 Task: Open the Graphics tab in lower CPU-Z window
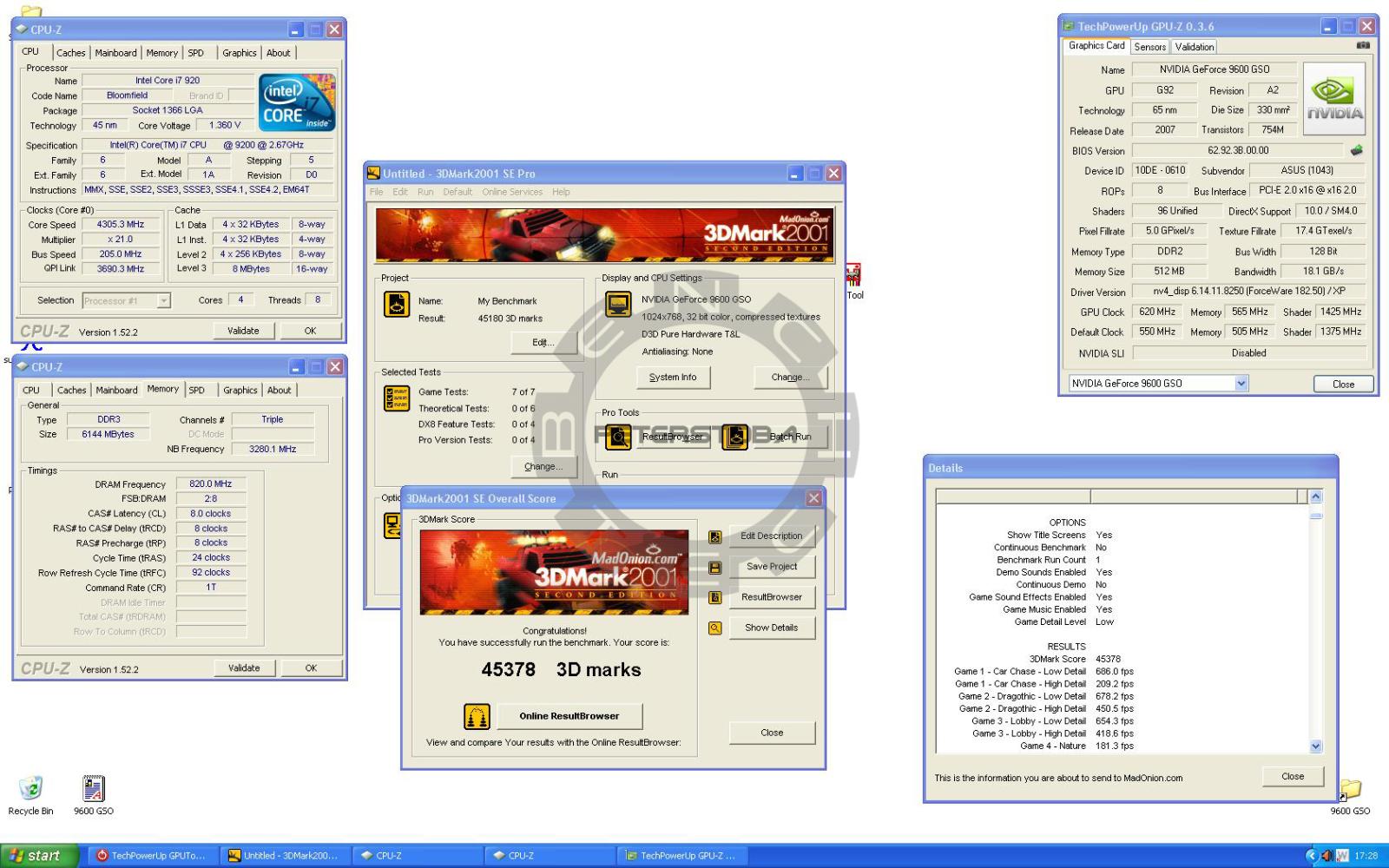click(x=240, y=391)
